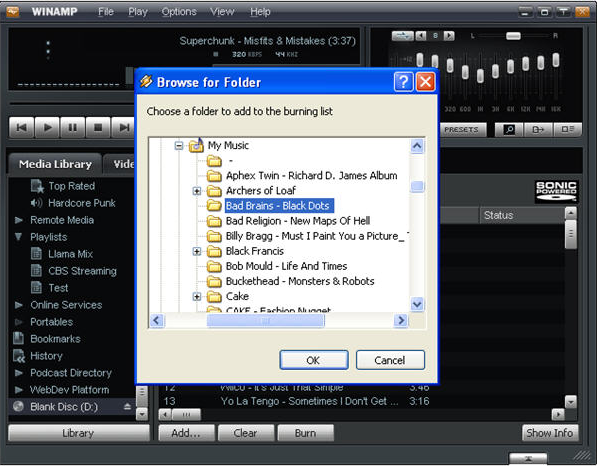Pause playback with the Pause button
597x467 pixels.
click(72, 128)
